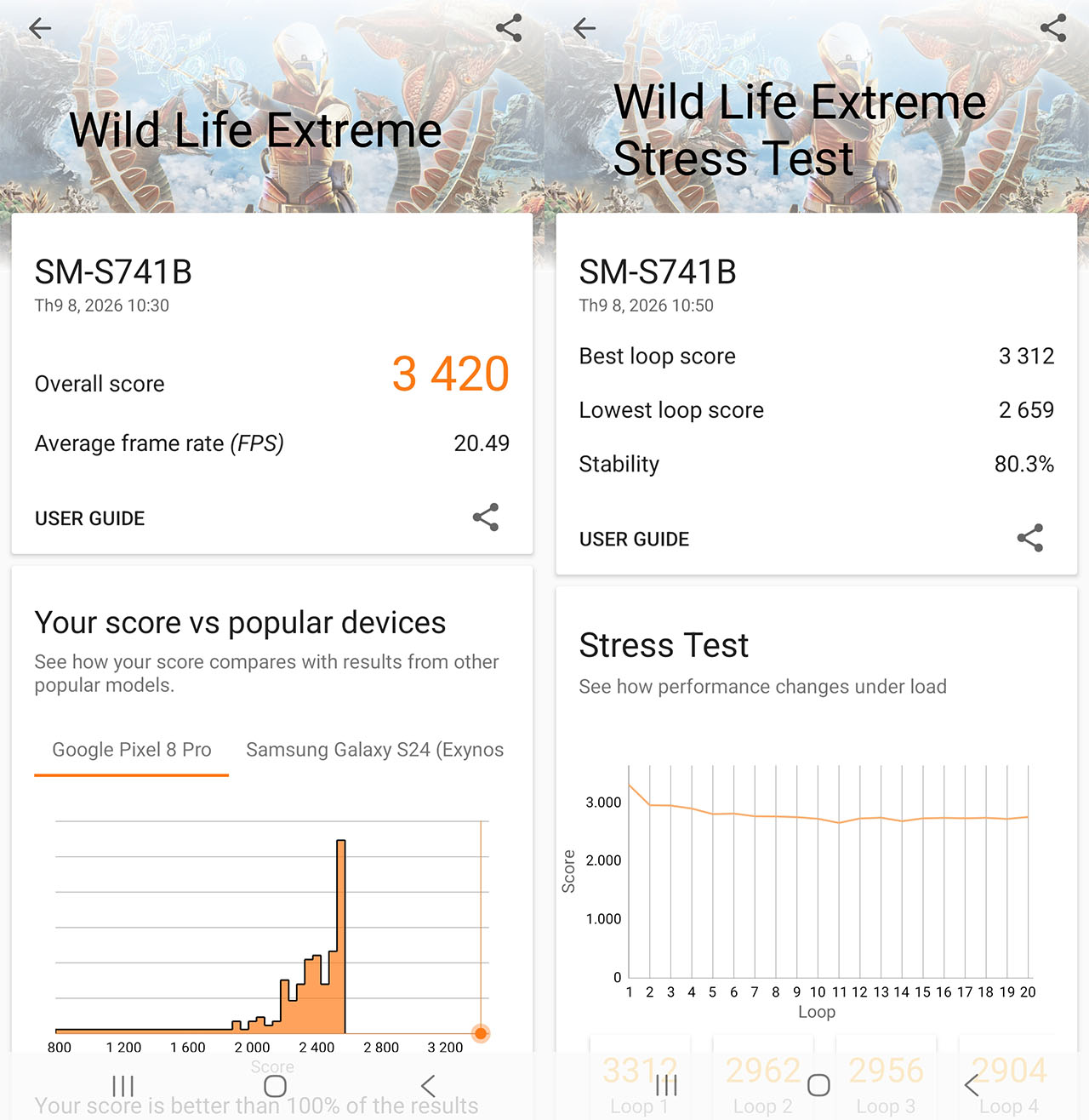
Task: Tap the timestamp Th9 8, 2026 10:30
Action: (x=102, y=306)
